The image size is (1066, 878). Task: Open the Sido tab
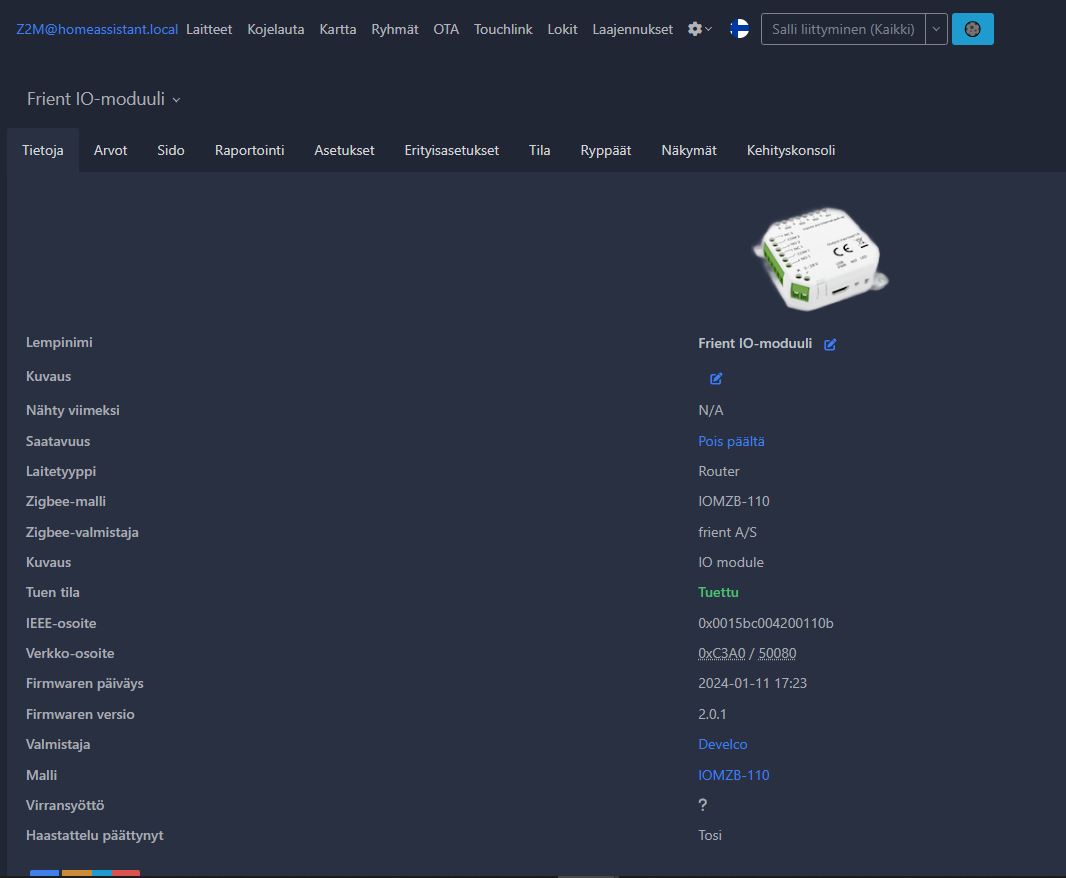171,150
